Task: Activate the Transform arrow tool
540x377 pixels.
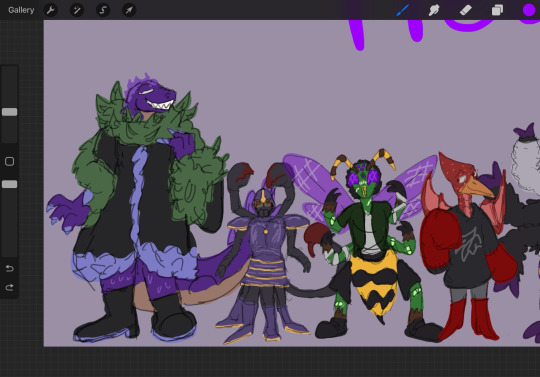Action: pos(129,10)
